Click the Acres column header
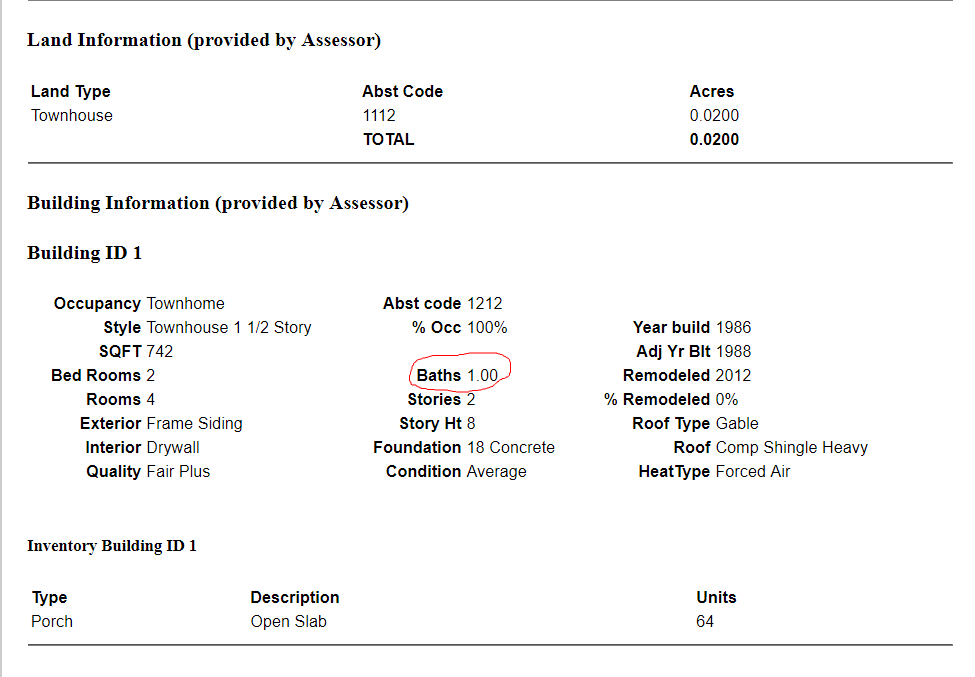Viewport: 975px width, 677px height. click(712, 91)
